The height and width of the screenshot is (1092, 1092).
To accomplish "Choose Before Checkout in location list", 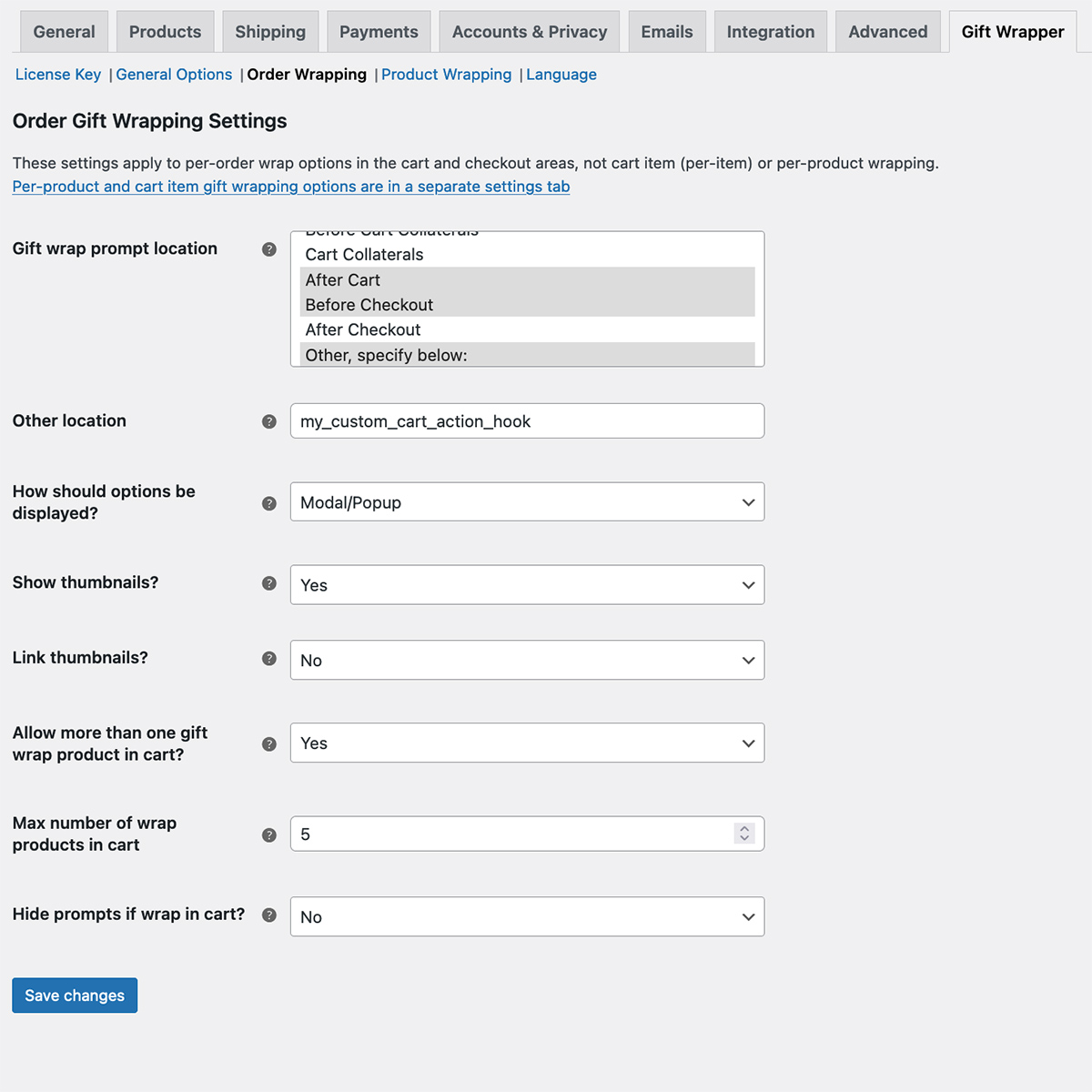I will pos(527,305).
